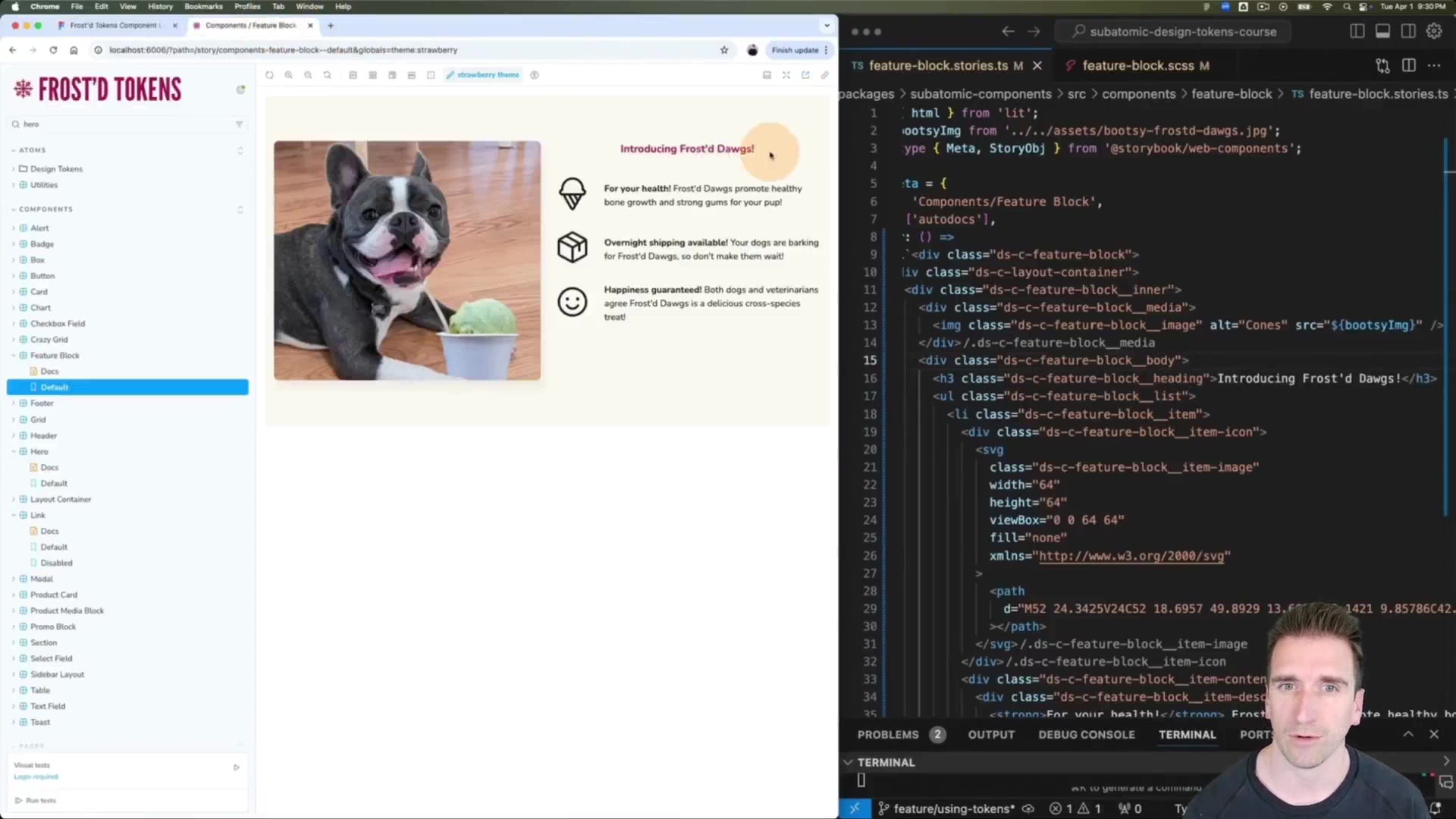The width and height of the screenshot is (1456, 819).
Task: Expand the Design Tokens folder
Action: (x=56, y=169)
